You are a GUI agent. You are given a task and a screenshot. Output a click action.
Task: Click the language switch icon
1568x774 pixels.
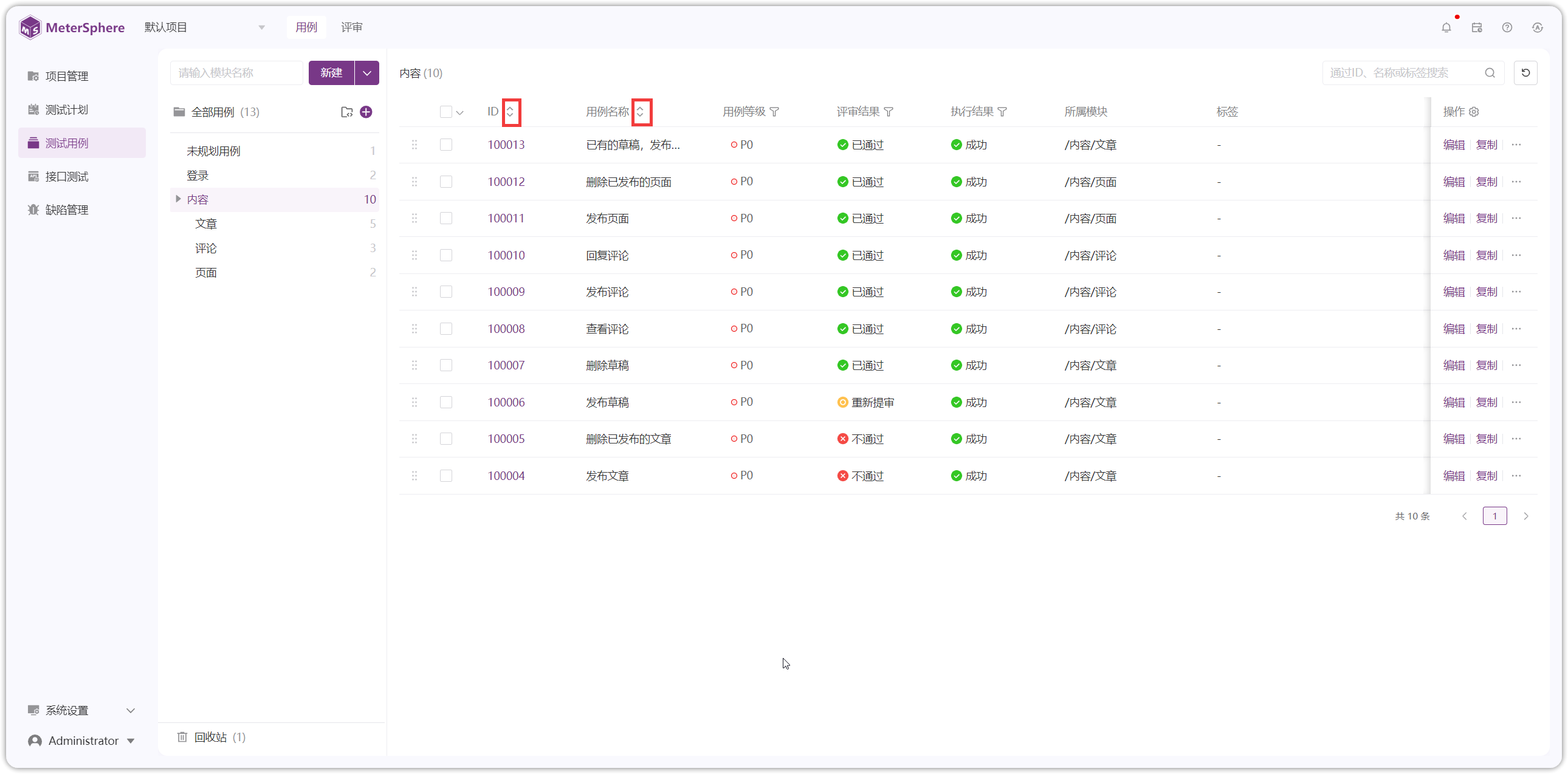point(1538,27)
